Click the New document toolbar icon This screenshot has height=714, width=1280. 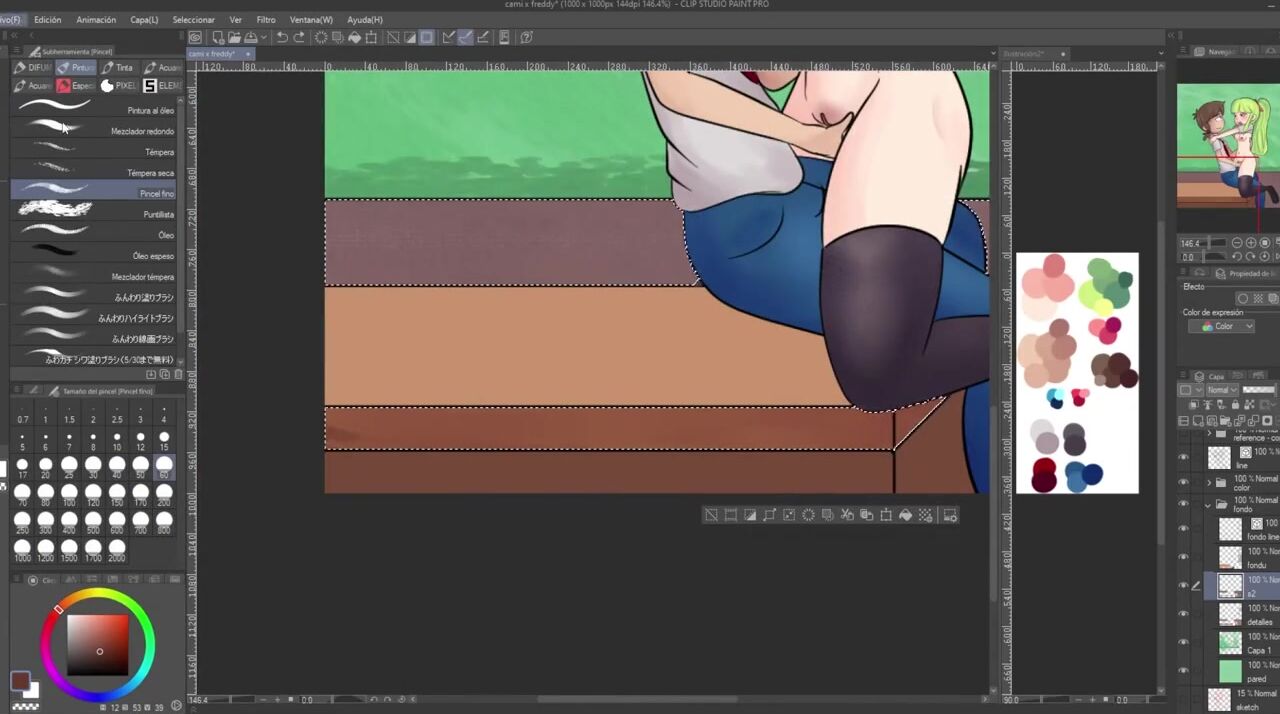point(218,38)
